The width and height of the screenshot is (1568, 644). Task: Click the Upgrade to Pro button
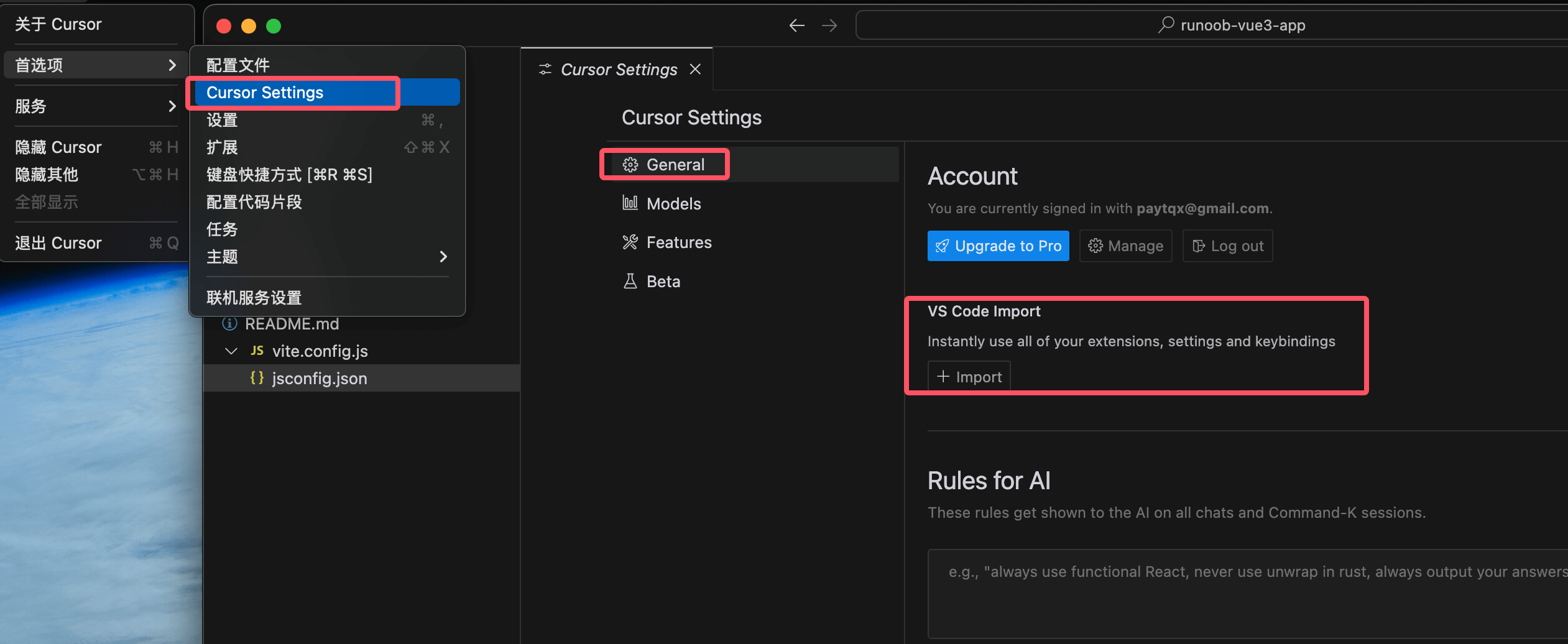[x=998, y=246]
